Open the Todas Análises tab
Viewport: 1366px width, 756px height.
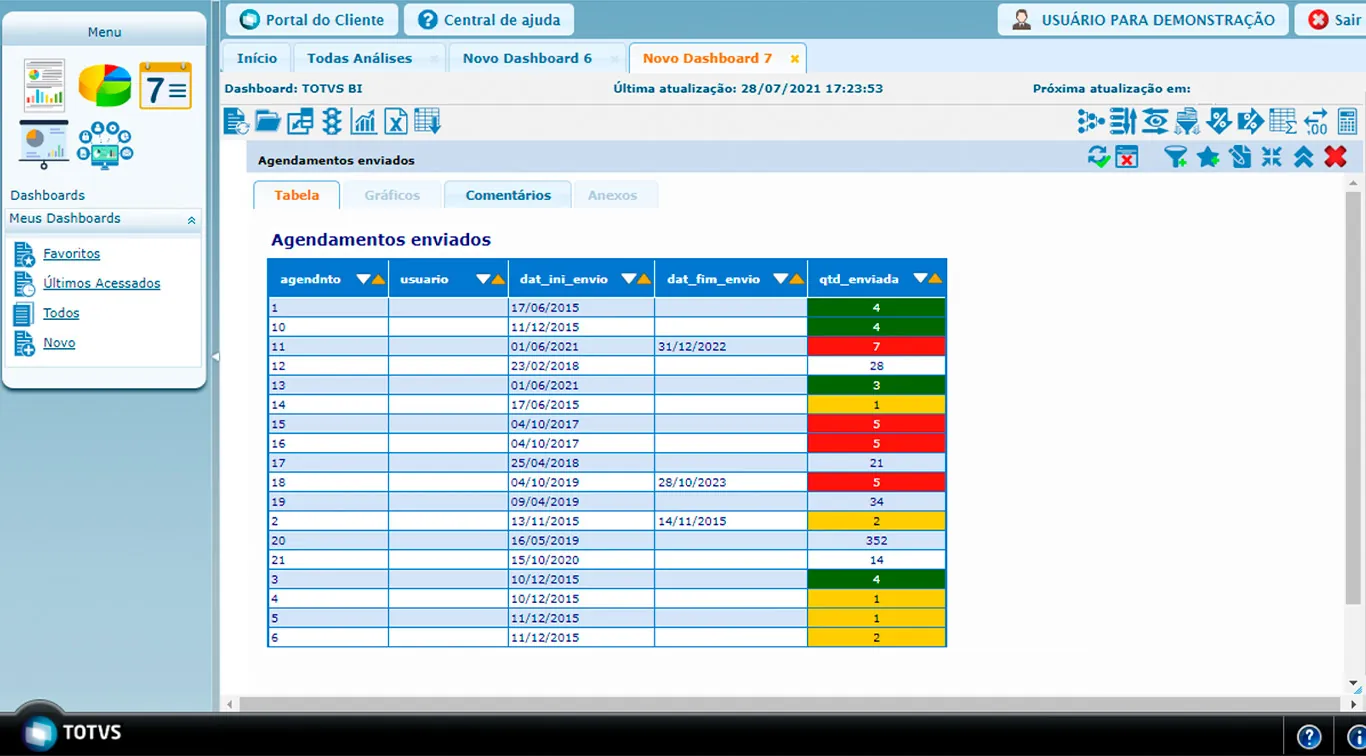(x=359, y=58)
